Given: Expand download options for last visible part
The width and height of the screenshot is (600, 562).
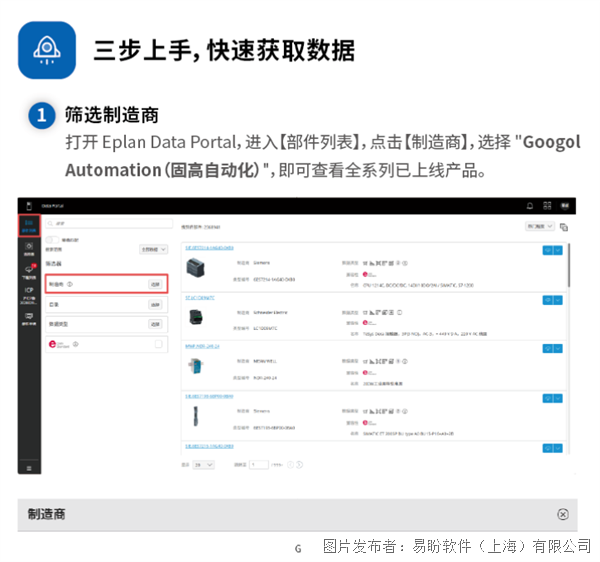Looking at the screenshot, I should point(558,448).
